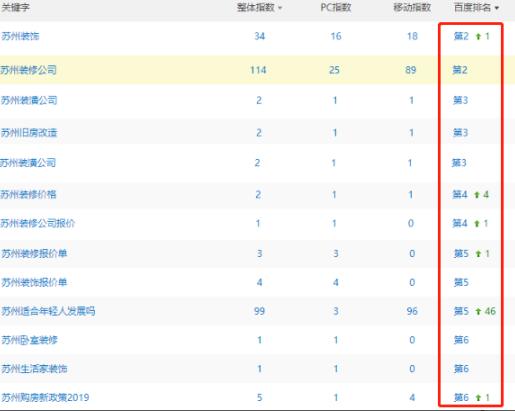
Task: Click overall index 114 for 苏州装修公司
Action: coord(258,70)
